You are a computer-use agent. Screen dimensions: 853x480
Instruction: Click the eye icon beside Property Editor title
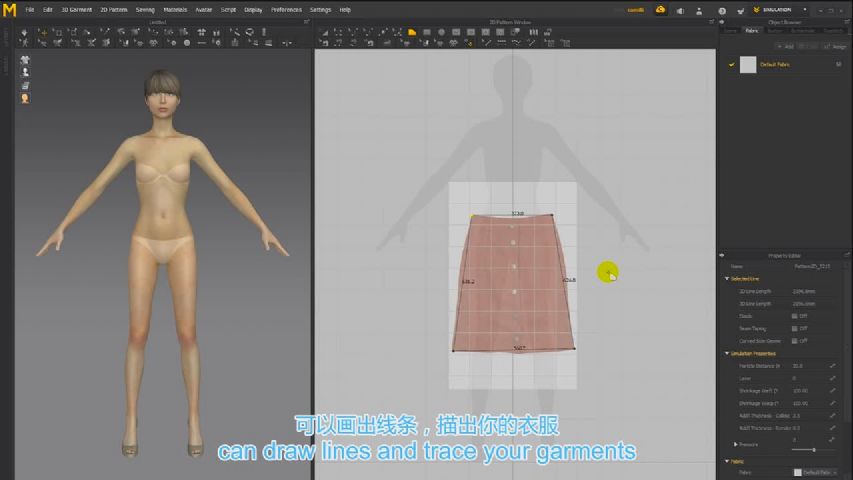[722, 255]
